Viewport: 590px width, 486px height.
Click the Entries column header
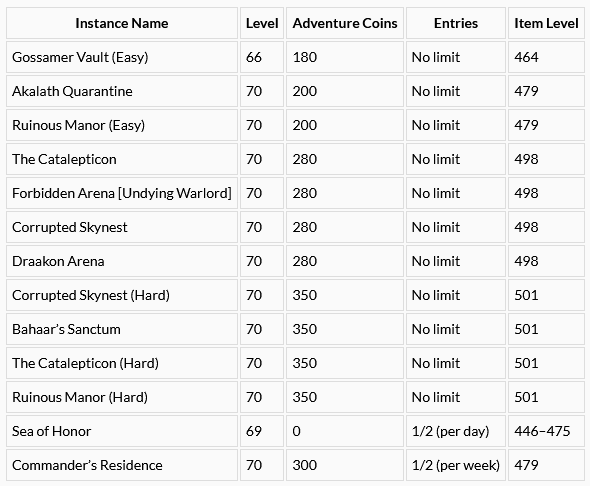456,23
